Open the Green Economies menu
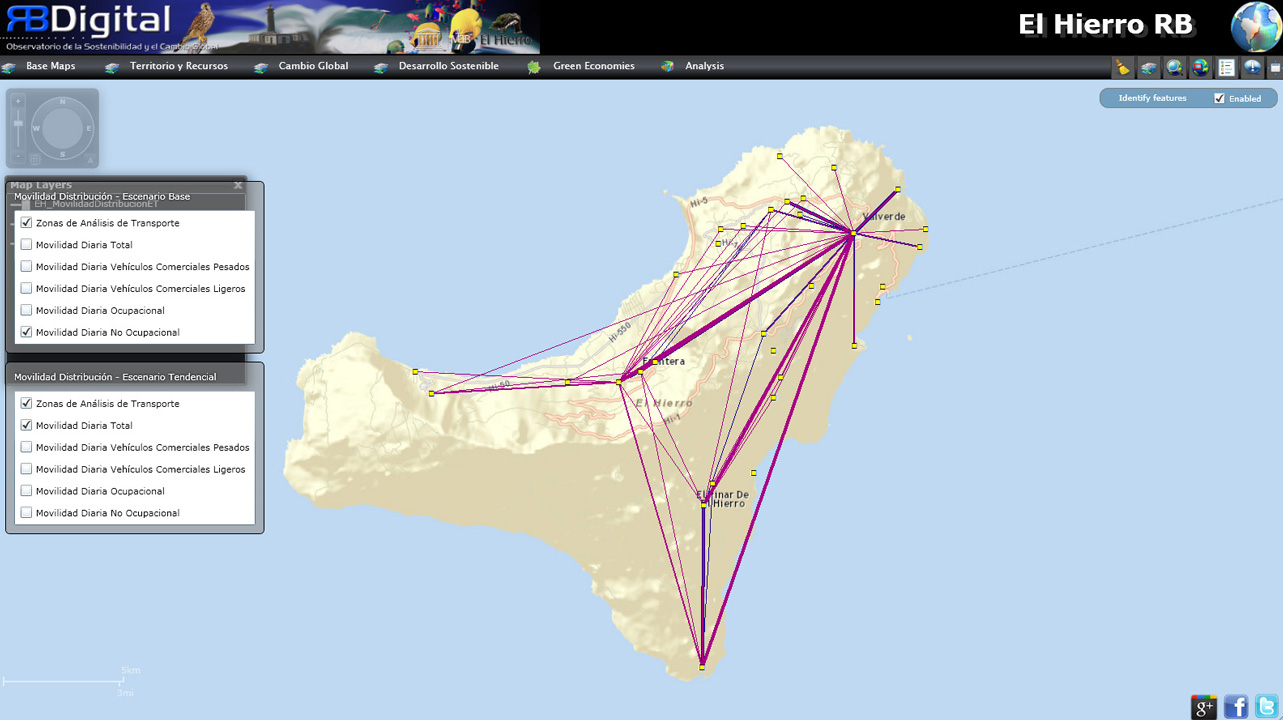The width and height of the screenshot is (1283, 720). (x=594, y=66)
